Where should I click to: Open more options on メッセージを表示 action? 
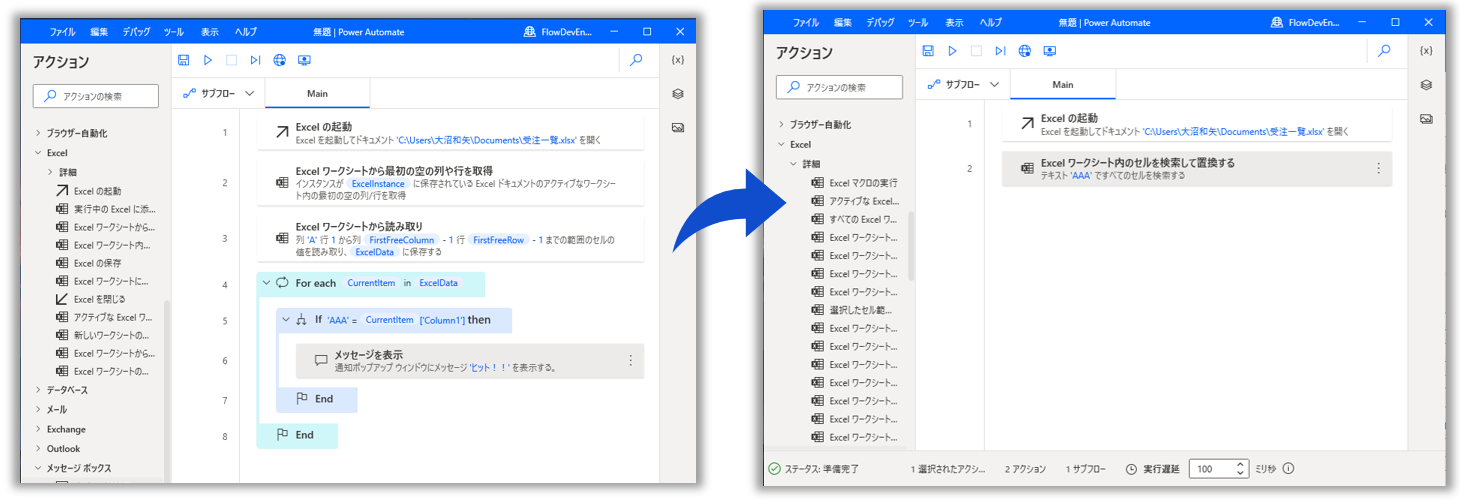click(630, 361)
